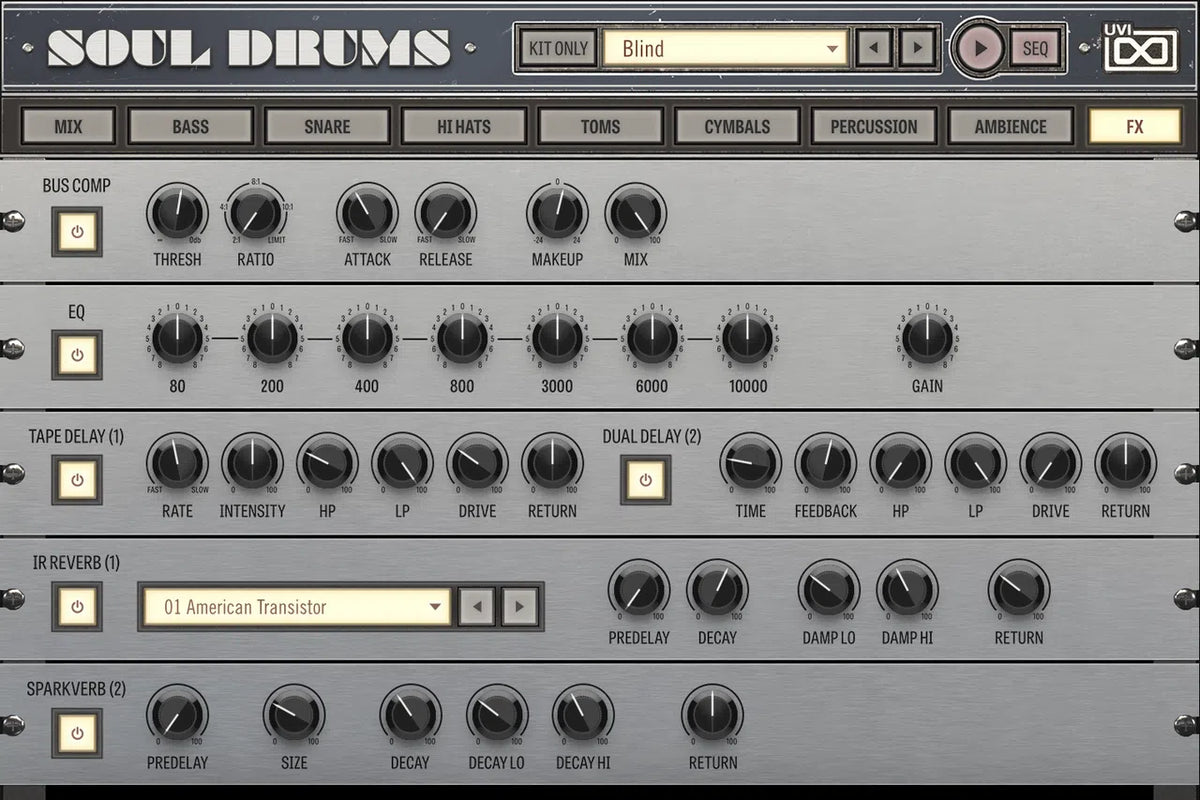
Task: Click the Bus Comp THRESH knob
Action: click(x=177, y=213)
